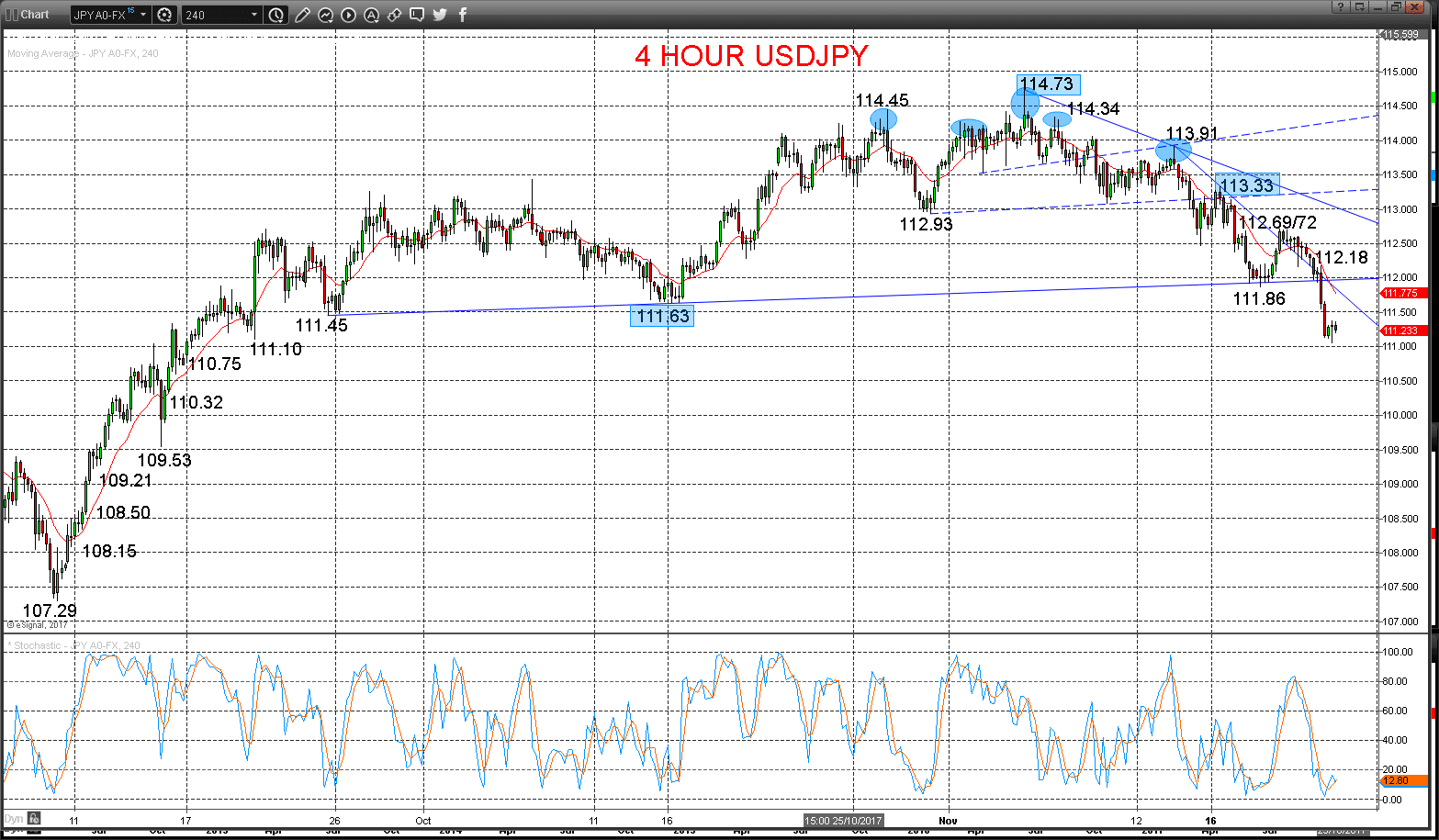The image size is (1439, 840).
Task: Click the blue ellipse at 114.45 peak
Action: [x=883, y=119]
